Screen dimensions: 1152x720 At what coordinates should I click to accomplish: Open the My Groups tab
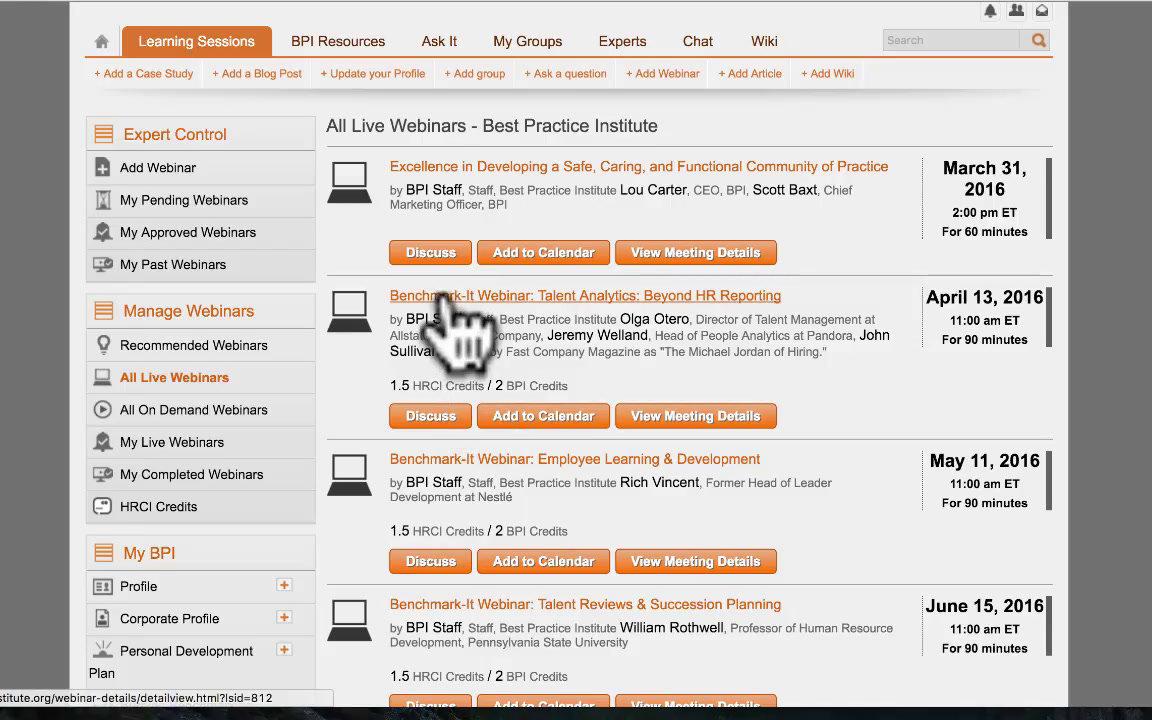(x=528, y=41)
